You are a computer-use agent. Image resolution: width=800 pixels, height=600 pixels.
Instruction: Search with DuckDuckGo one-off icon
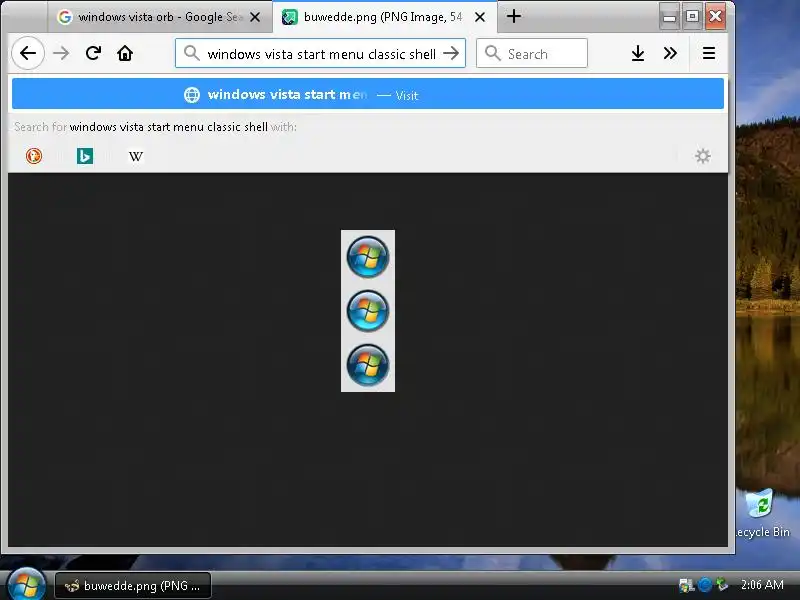pos(34,156)
